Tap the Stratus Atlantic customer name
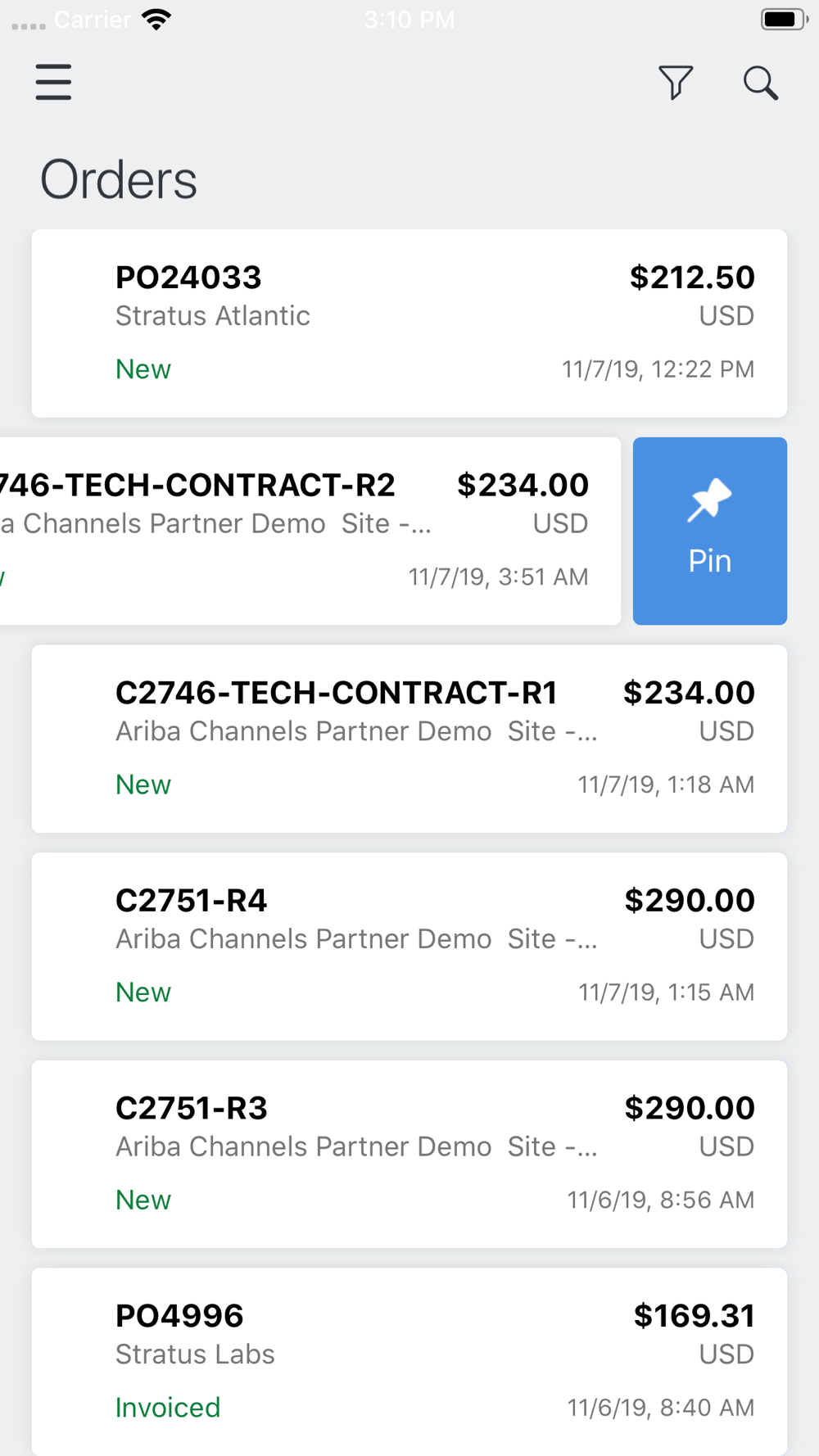819x1456 pixels. (x=213, y=316)
